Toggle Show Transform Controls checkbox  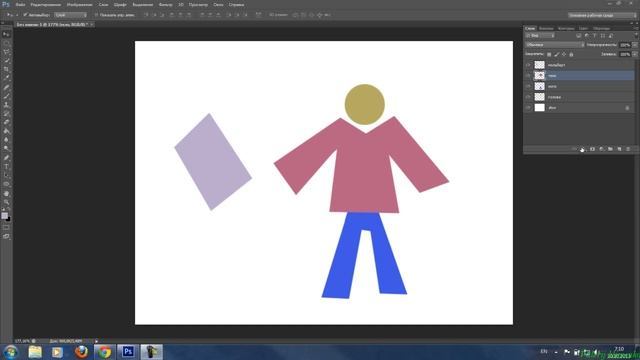(x=96, y=15)
